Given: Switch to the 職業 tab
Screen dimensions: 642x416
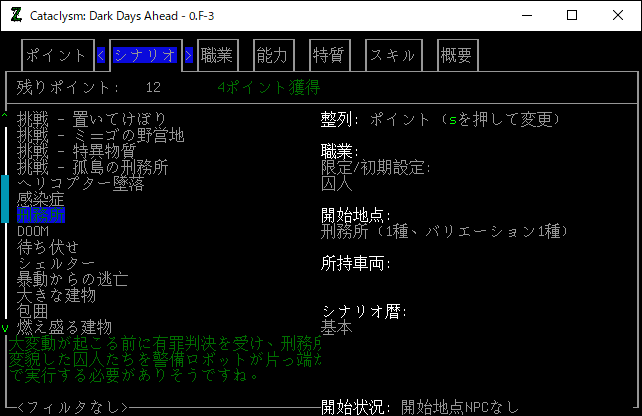Looking at the screenshot, I should (x=217, y=56).
